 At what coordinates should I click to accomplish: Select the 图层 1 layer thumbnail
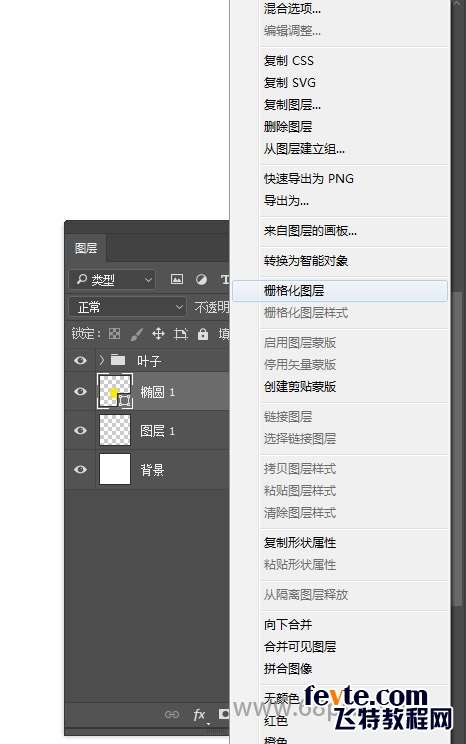tap(114, 430)
